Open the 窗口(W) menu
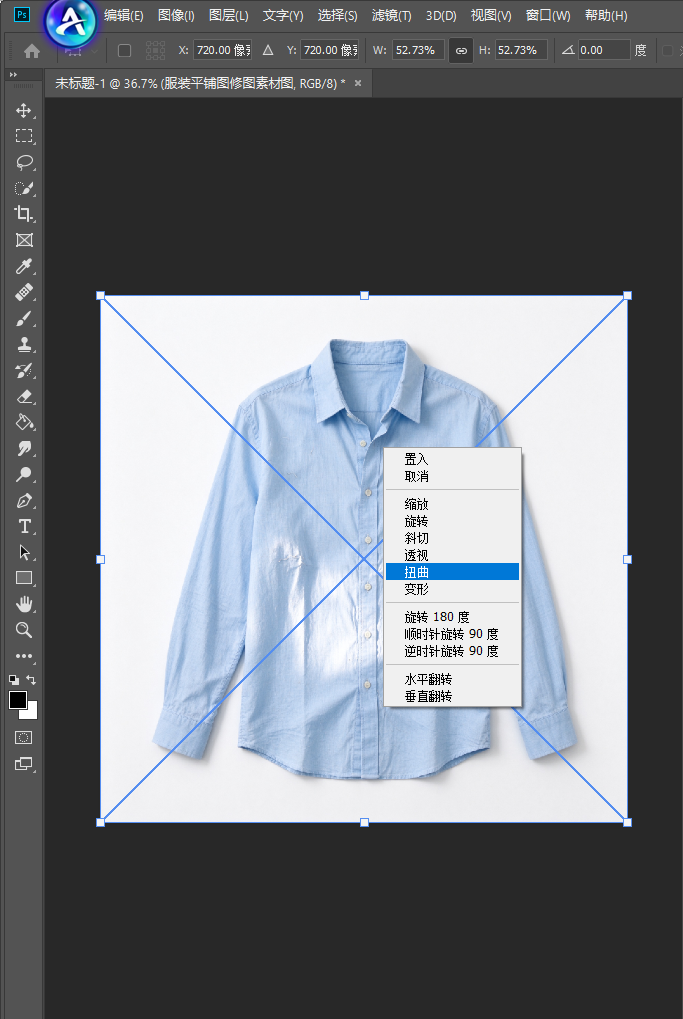This screenshot has width=683, height=1019. coord(548,16)
